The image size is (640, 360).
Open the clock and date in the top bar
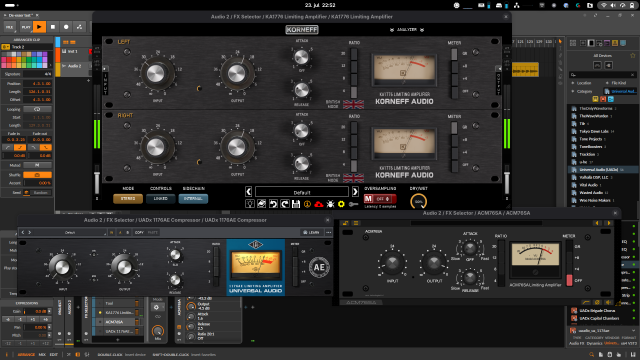tap(320, 5)
